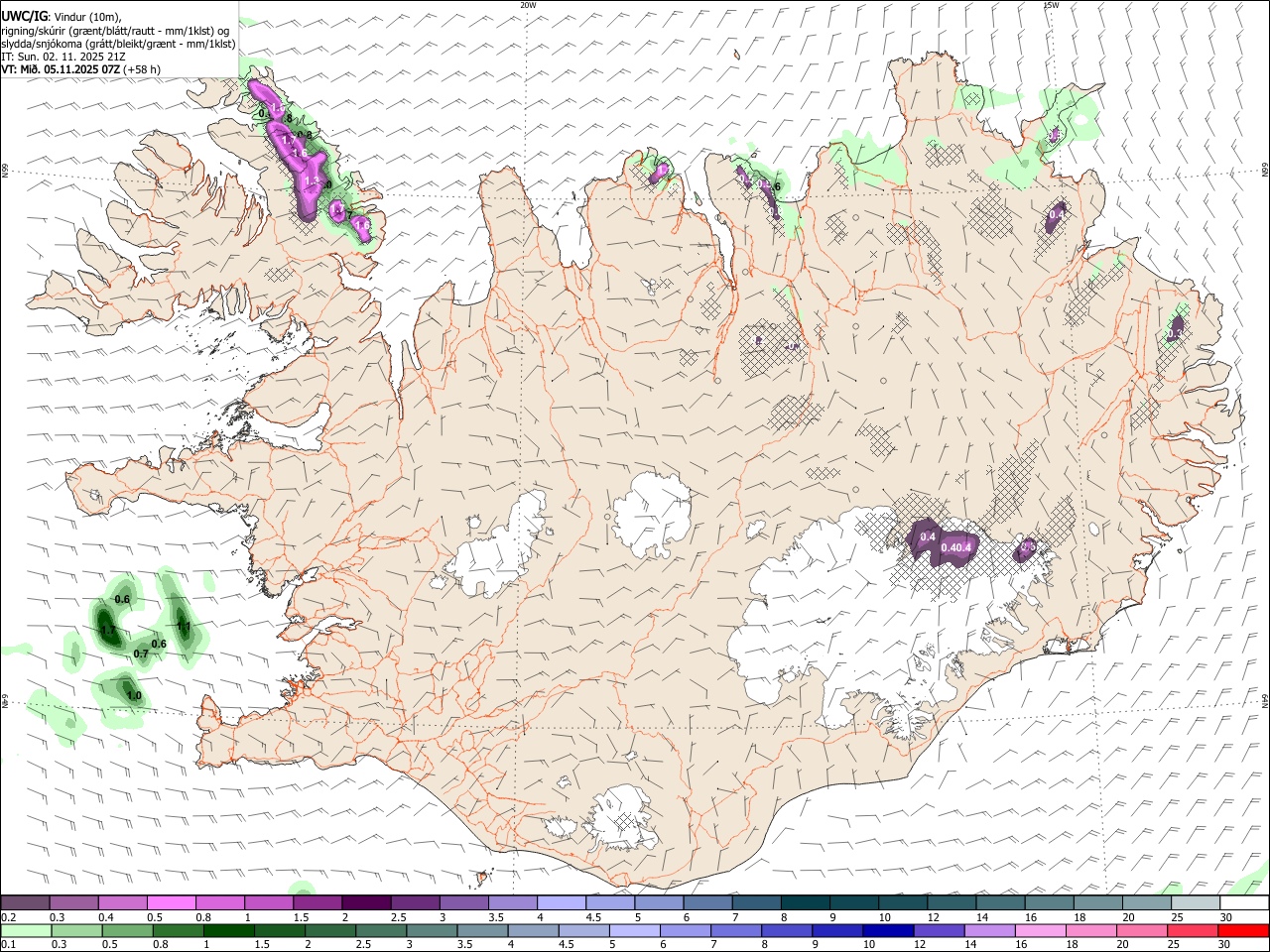Click the '64N' latitude label on right edge
1270x952 pixels.
click(1264, 700)
